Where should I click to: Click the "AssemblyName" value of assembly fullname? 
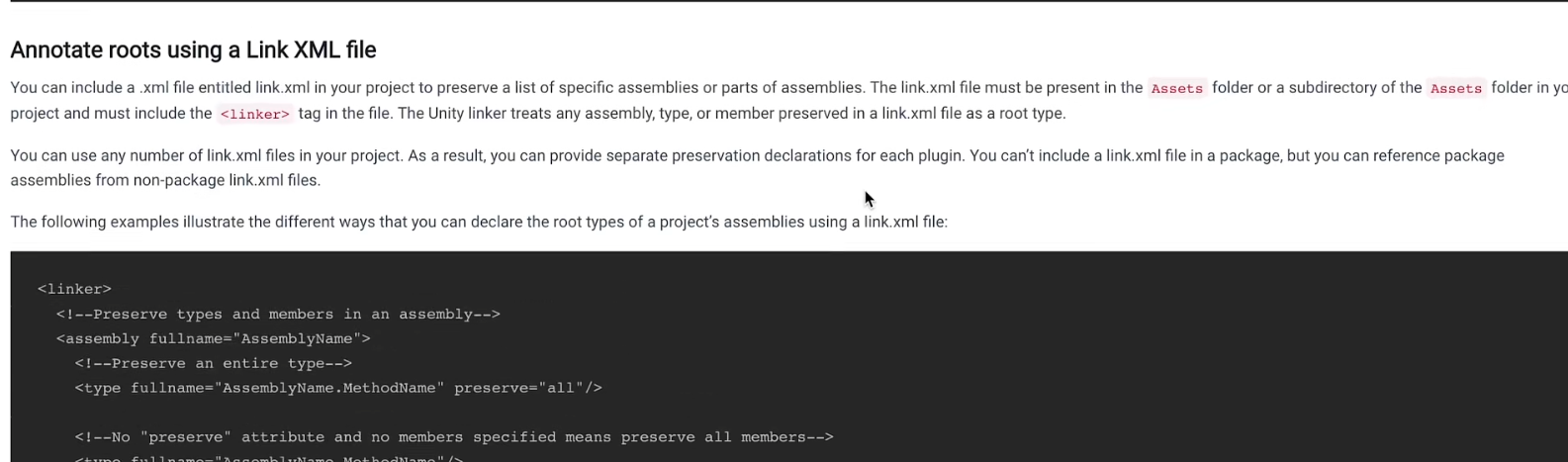[297, 338]
